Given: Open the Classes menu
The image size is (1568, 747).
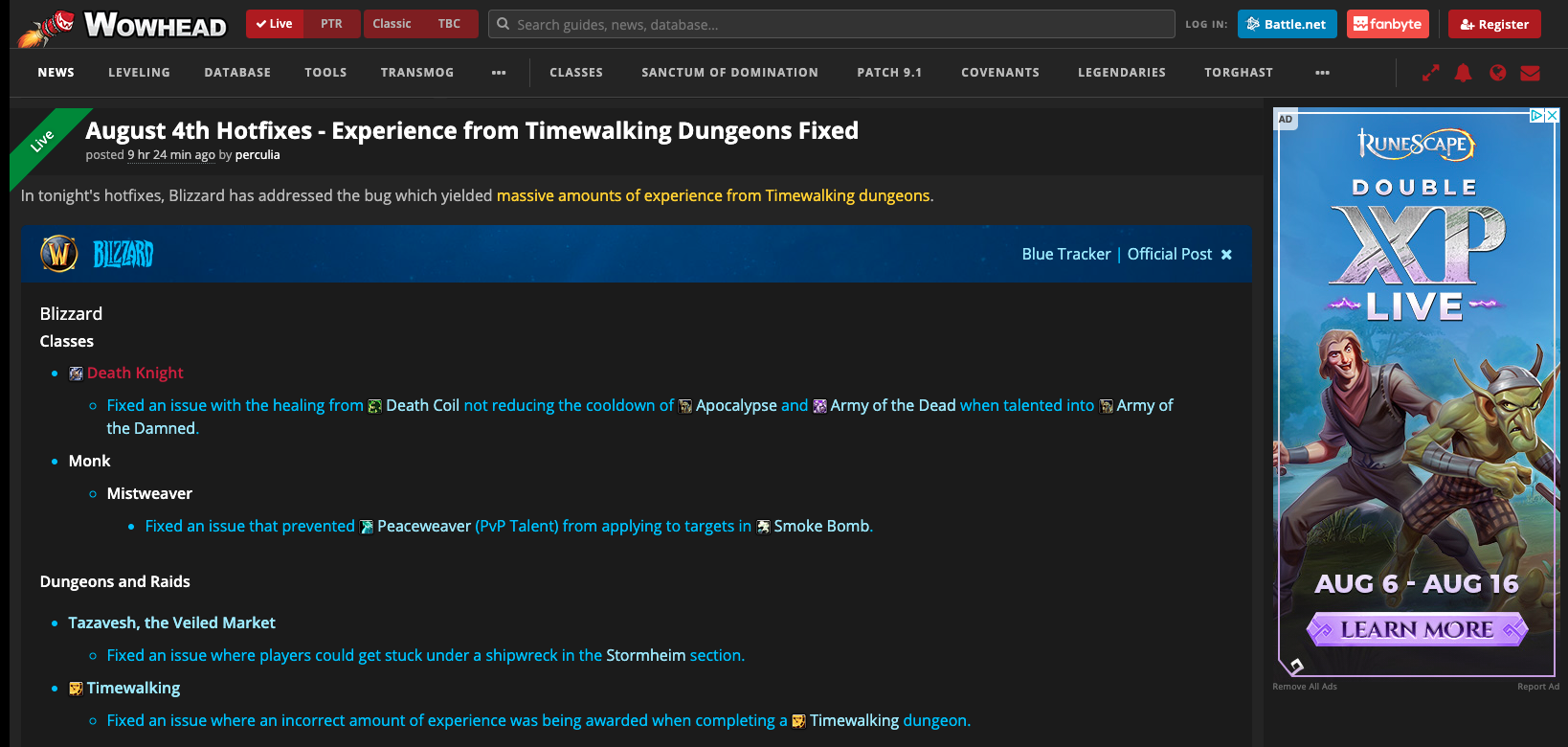Looking at the screenshot, I should pos(576,73).
